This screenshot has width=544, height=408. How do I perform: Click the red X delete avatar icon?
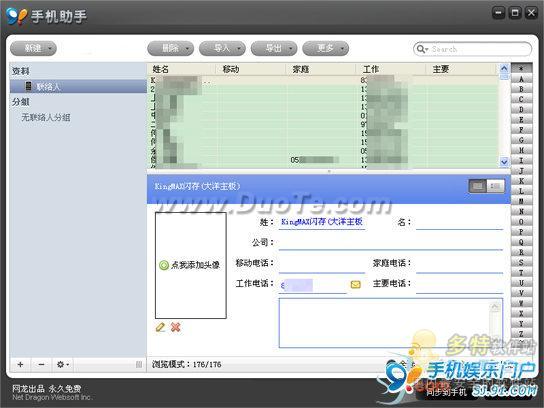click(176, 327)
